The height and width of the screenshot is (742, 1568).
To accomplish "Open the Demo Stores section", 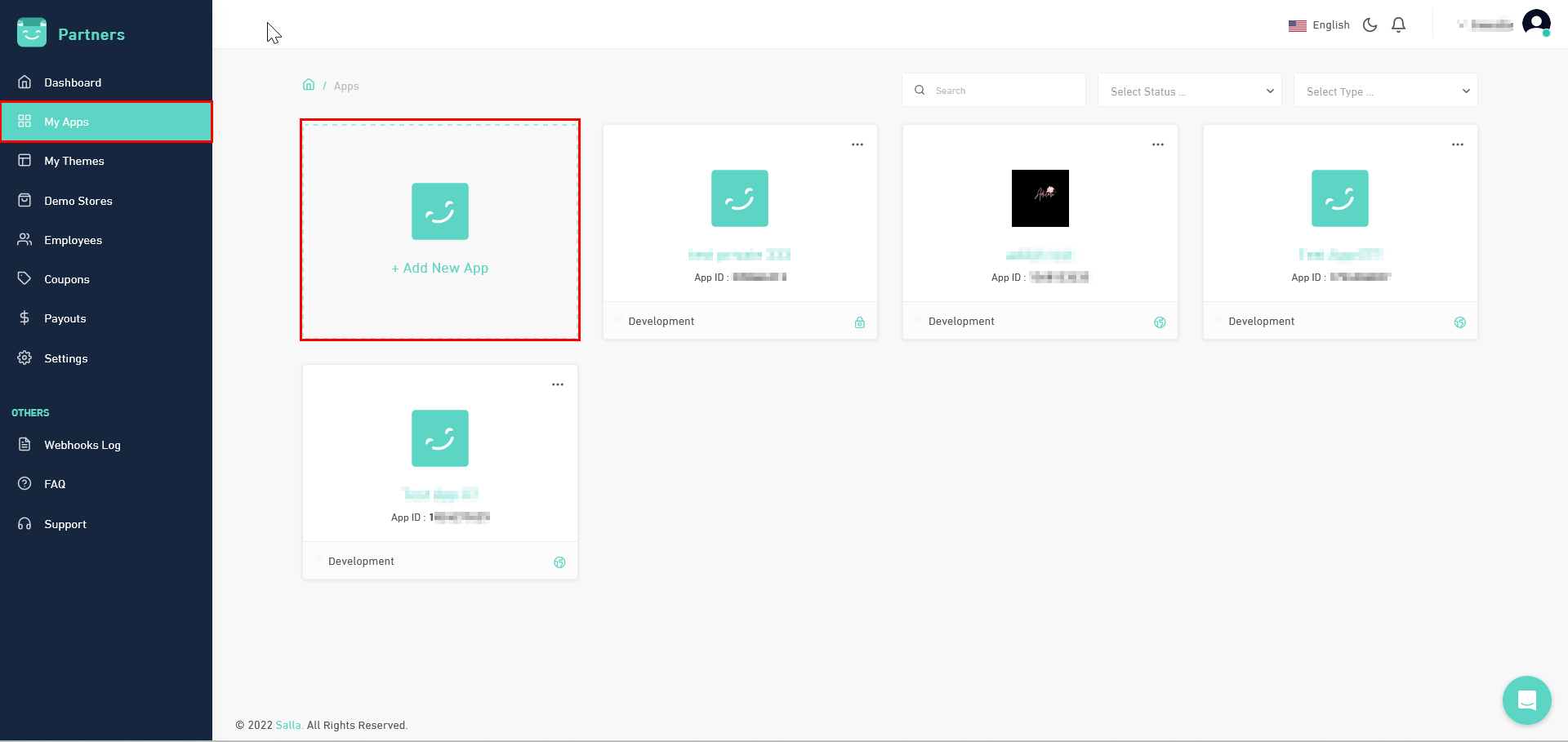I will pyautogui.click(x=78, y=200).
